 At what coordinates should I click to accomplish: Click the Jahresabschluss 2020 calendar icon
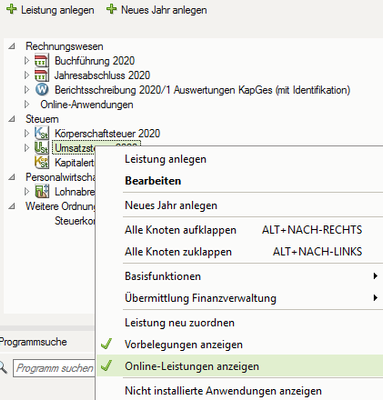click(x=42, y=75)
